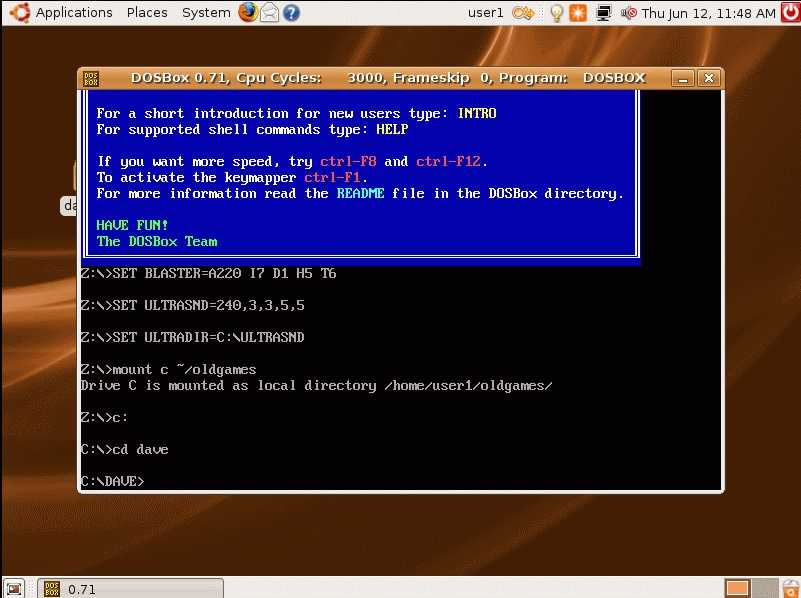The height and width of the screenshot is (598, 801).
Task: Click the keyring keys icon in panel
Action: (x=523, y=13)
